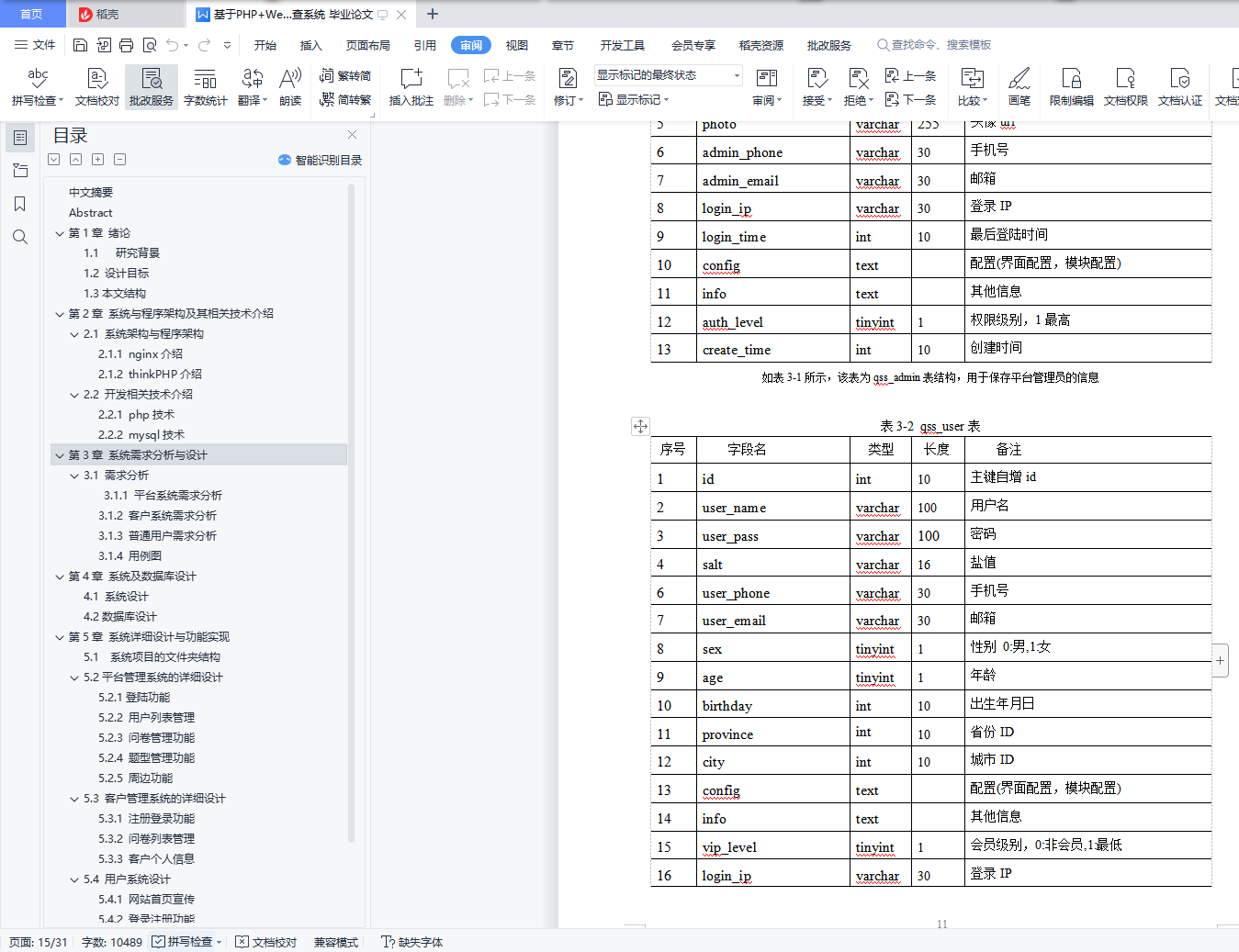Image resolution: width=1239 pixels, height=952 pixels.
Task: Click the print icon in the quick toolbar
Action: (126, 45)
